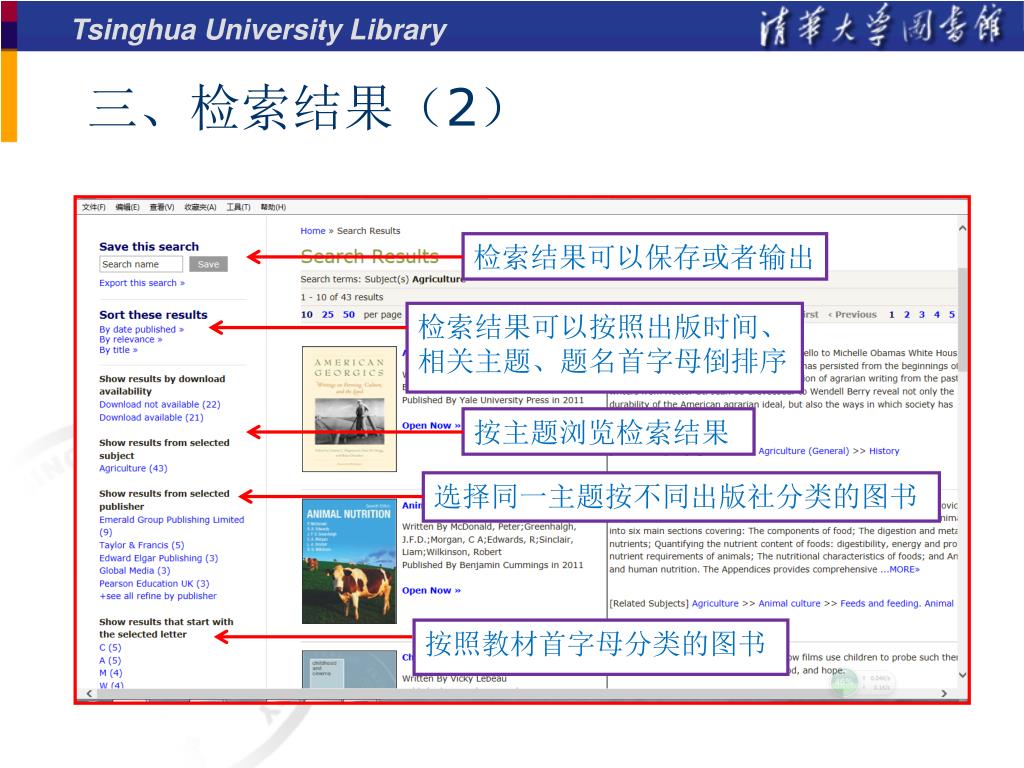Click the Previous page link

click(x=853, y=314)
